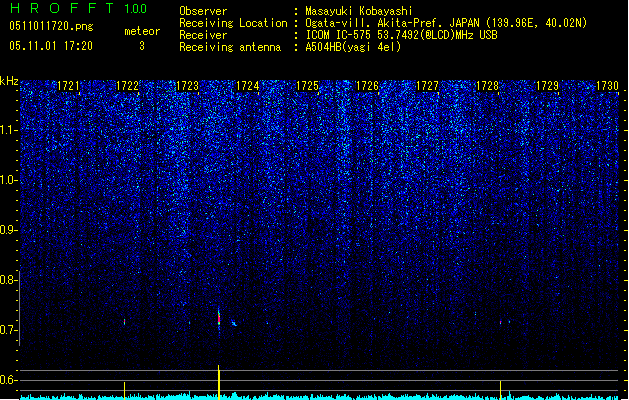Click the Observer field label
Image resolution: width=629 pixels, height=400 pixels.
pos(203,11)
